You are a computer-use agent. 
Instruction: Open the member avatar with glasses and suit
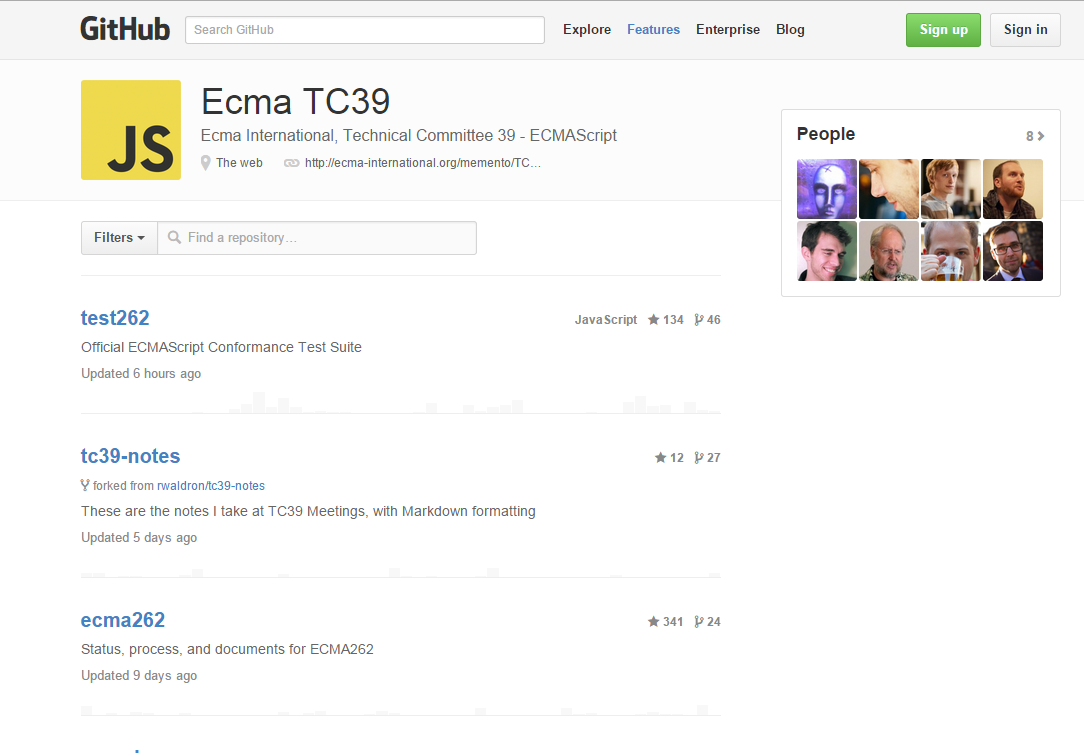(x=1013, y=251)
